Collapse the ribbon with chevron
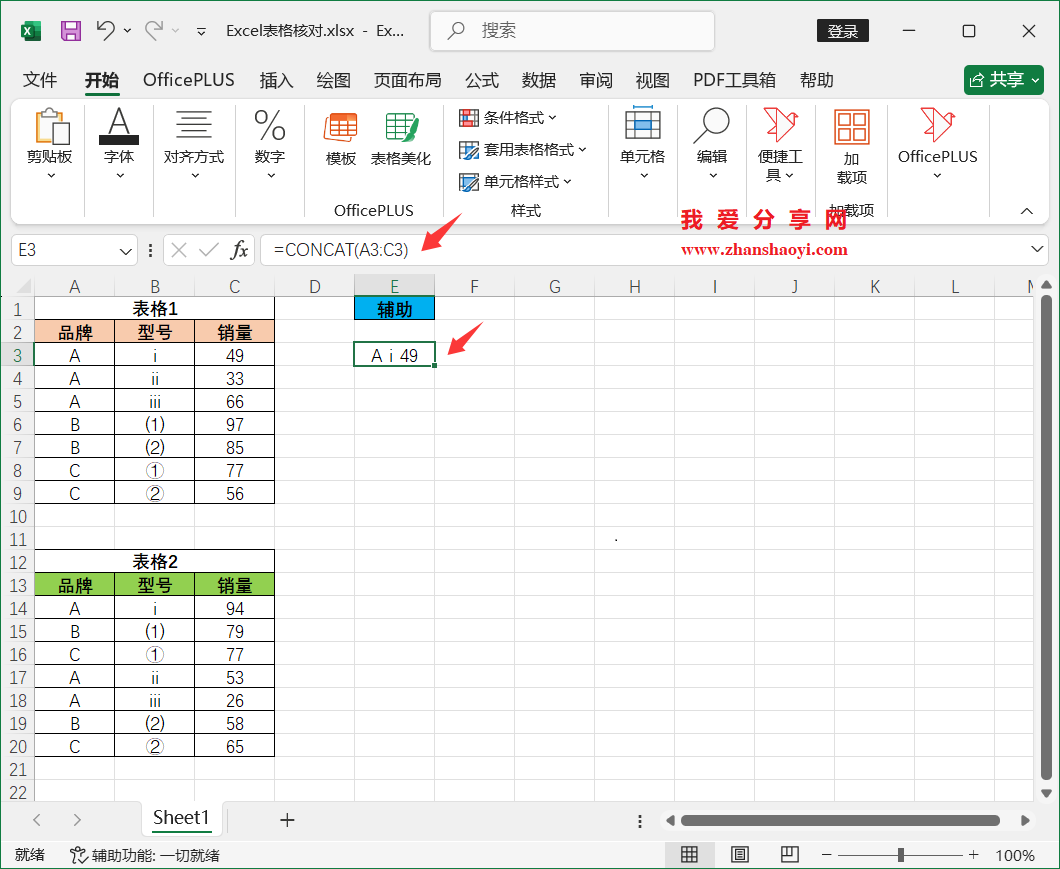 click(x=1026, y=212)
